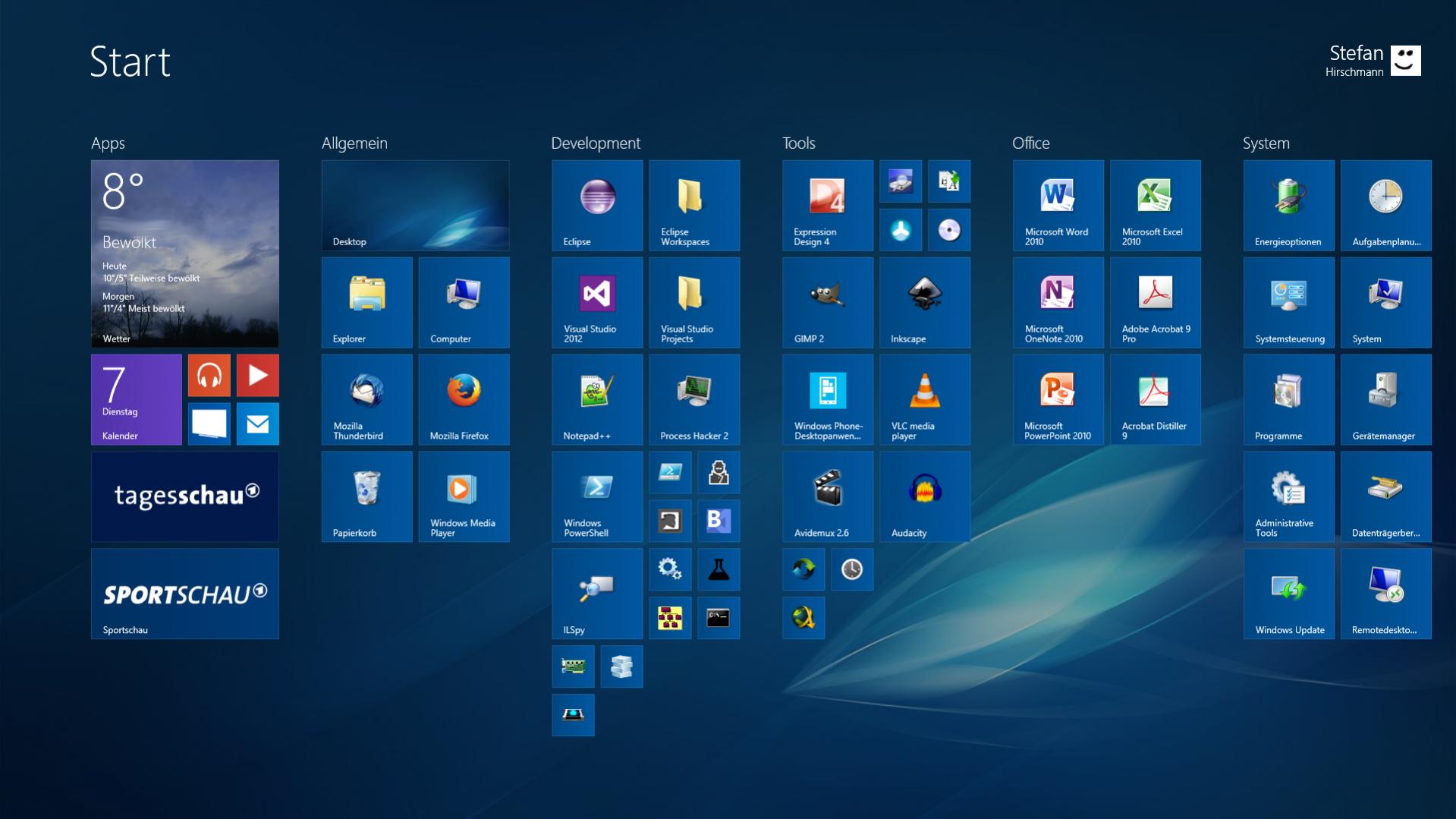
Task: Open the small green-blue sync arrows tile
Action: (x=804, y=569)
